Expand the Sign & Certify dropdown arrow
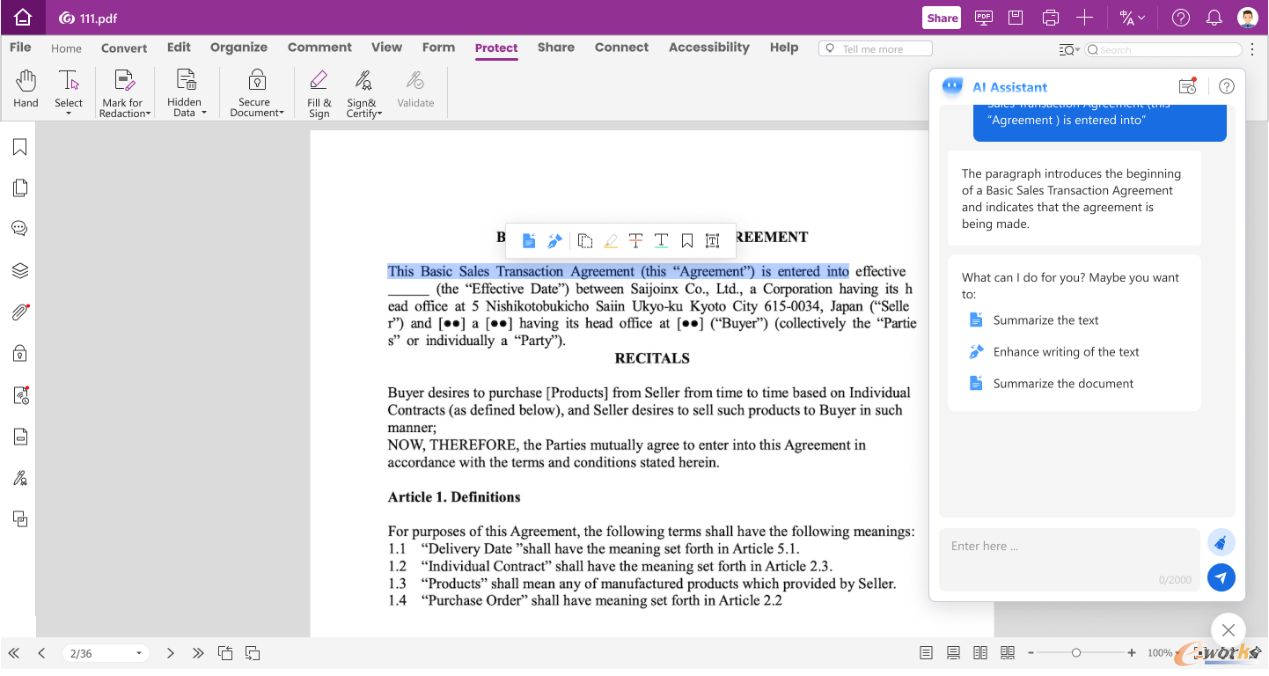 pyautogui.click(x=380, y=114)
